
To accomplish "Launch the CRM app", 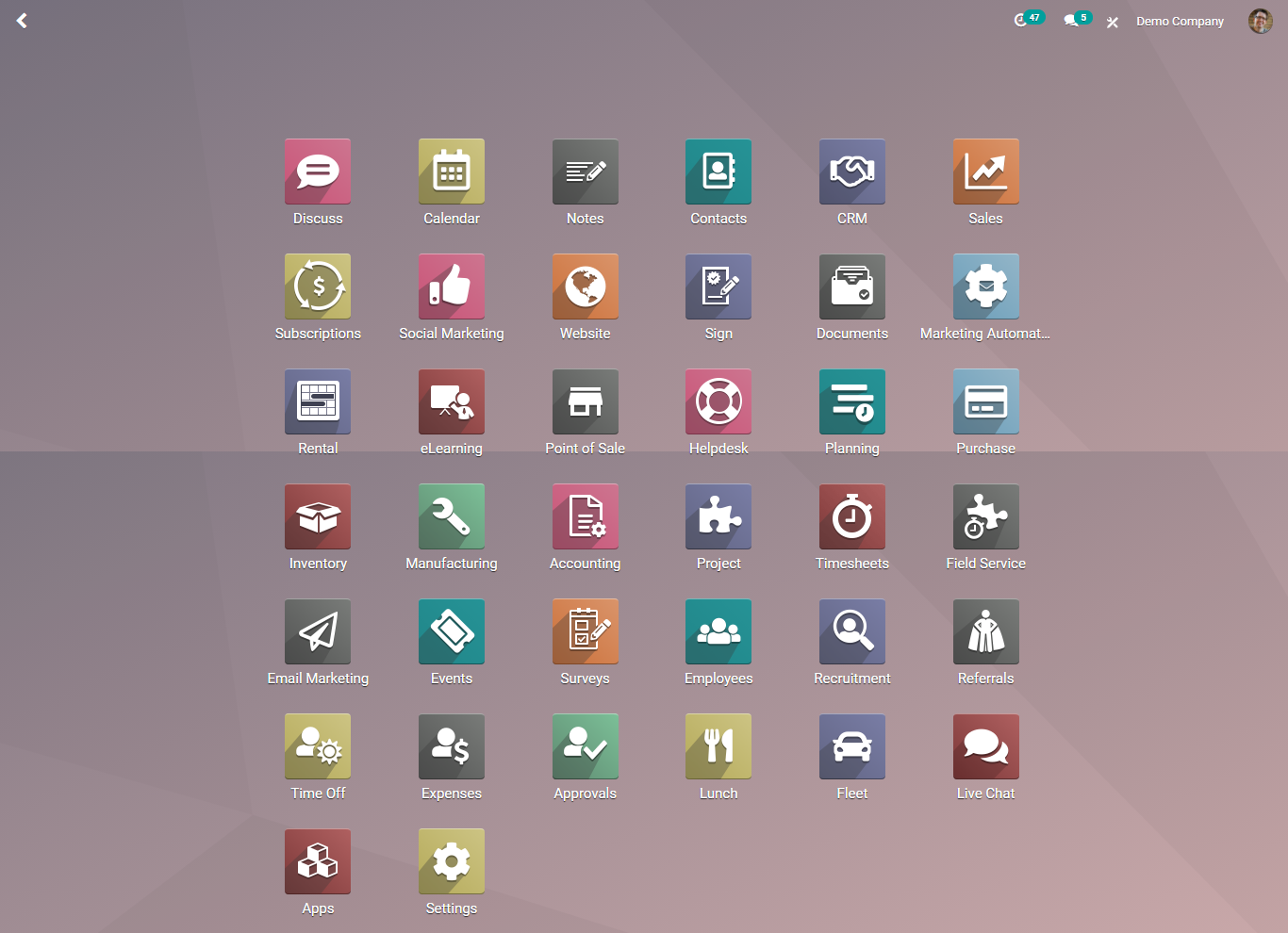I will pyautogui.click(x=852, y=172).
